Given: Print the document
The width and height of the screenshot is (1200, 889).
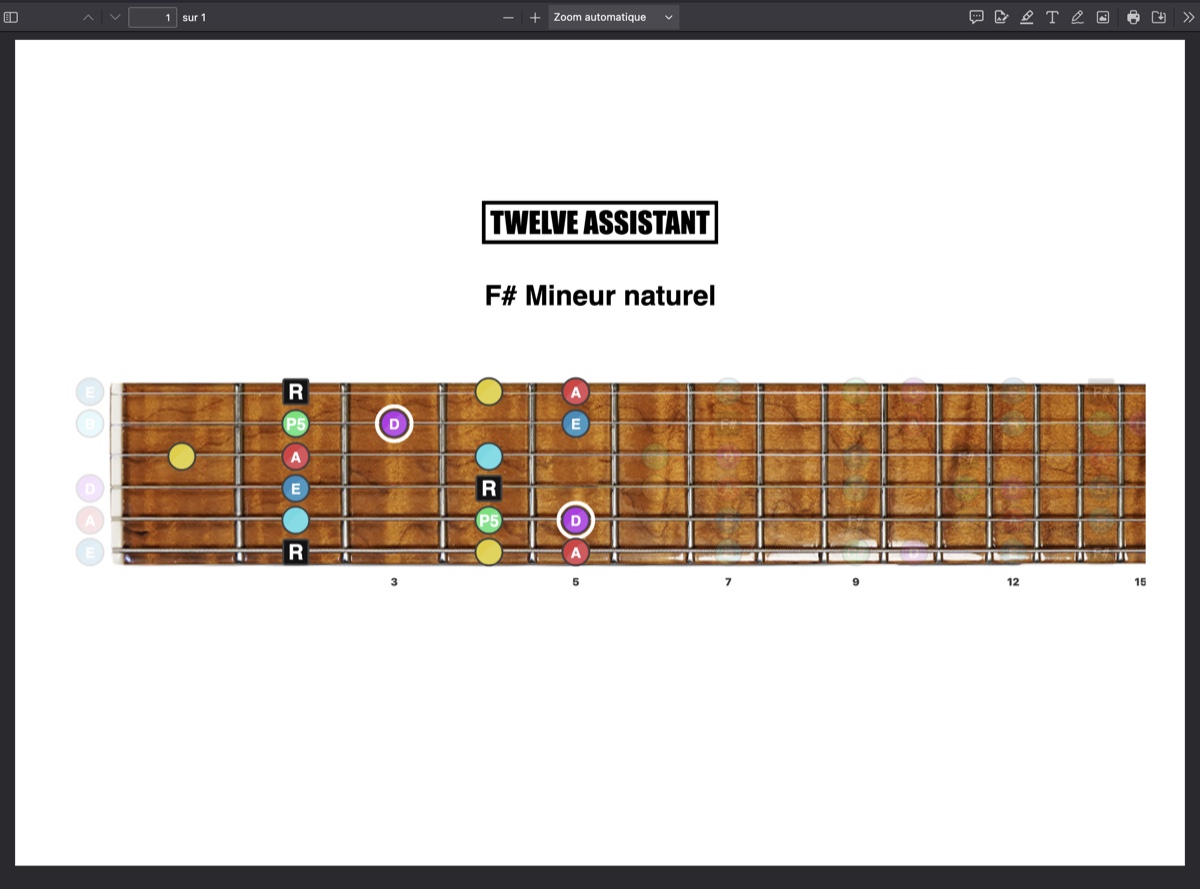Looking at the screenshot, I should click(1133, 17).
